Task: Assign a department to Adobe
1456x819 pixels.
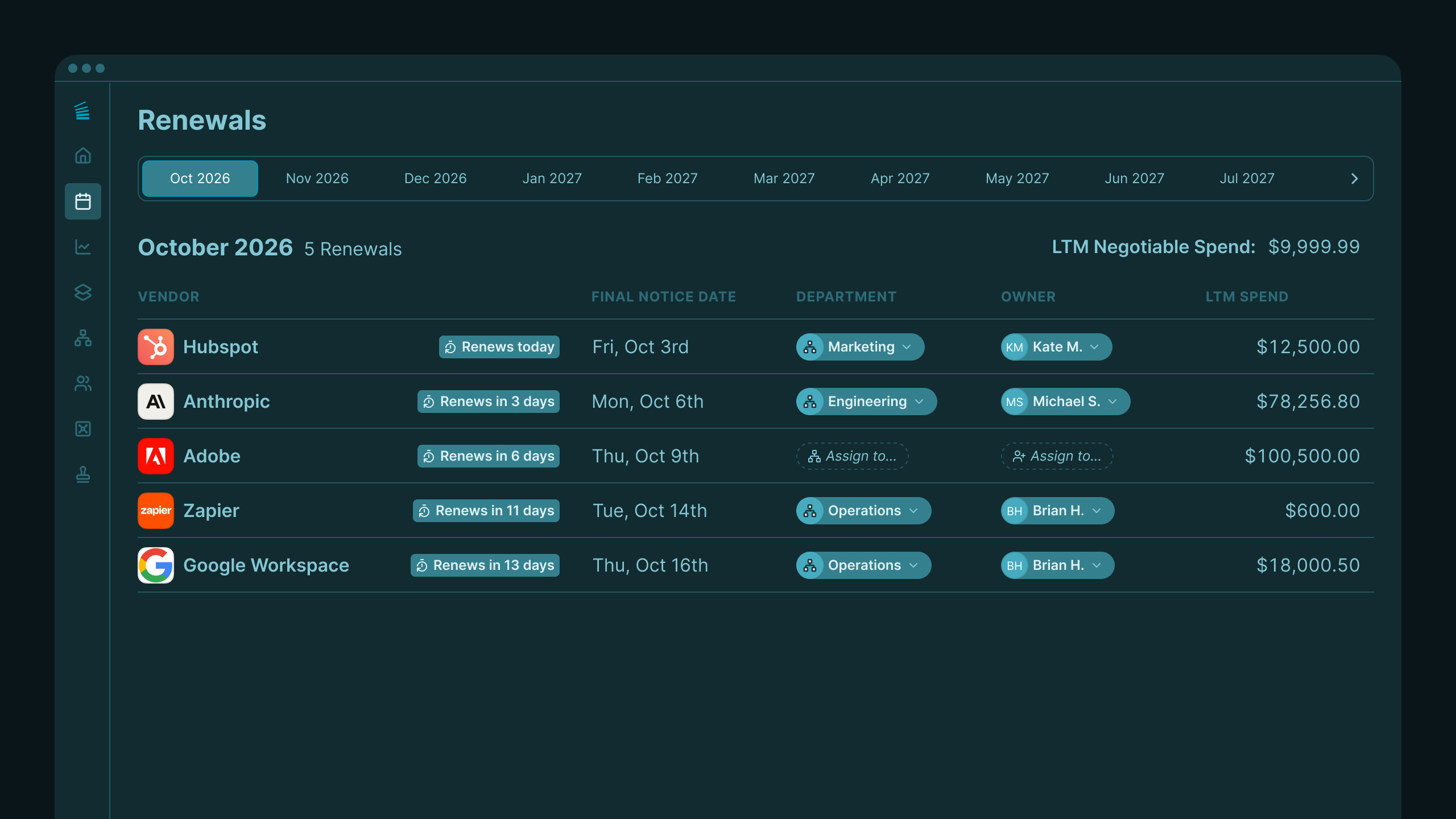Action: pos(852,456)
